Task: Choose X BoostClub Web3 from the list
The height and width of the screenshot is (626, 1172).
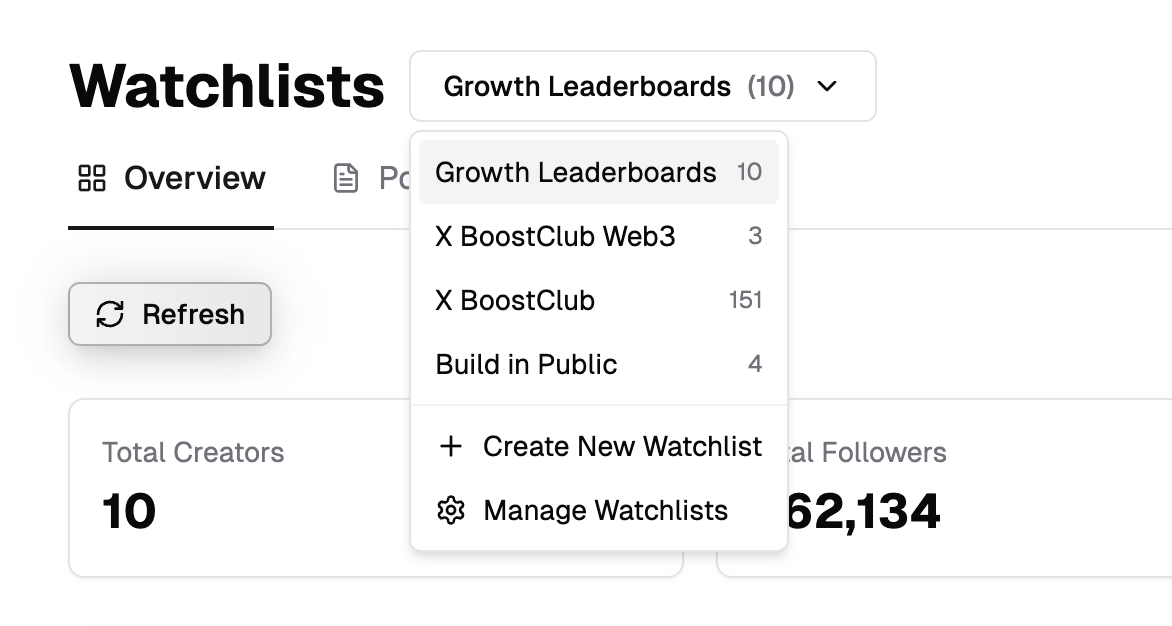Action: click(599, 236)
